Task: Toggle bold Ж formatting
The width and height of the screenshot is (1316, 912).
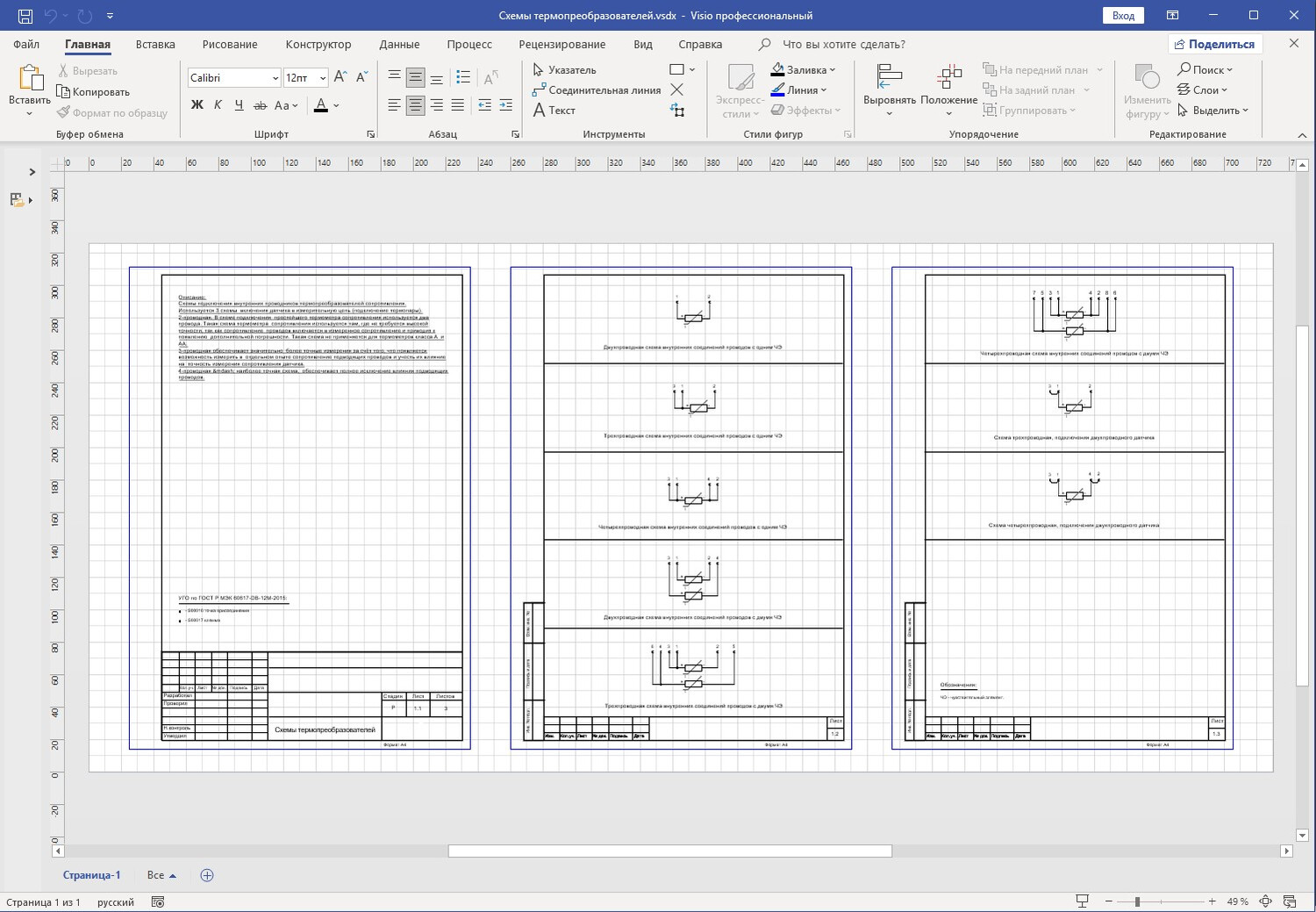Action: click(x=197, y=105)
